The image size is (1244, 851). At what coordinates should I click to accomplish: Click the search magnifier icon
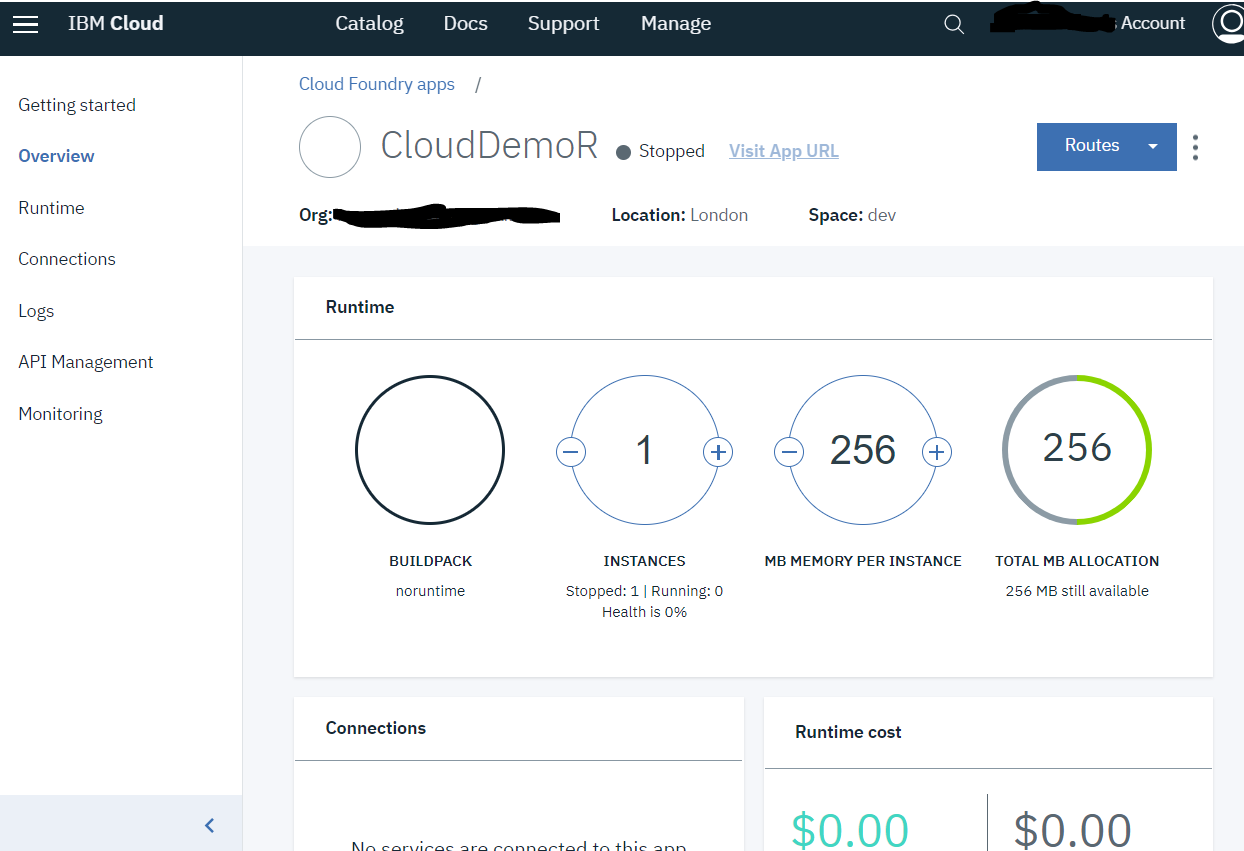pyautogui.click(x=954, y=24)
